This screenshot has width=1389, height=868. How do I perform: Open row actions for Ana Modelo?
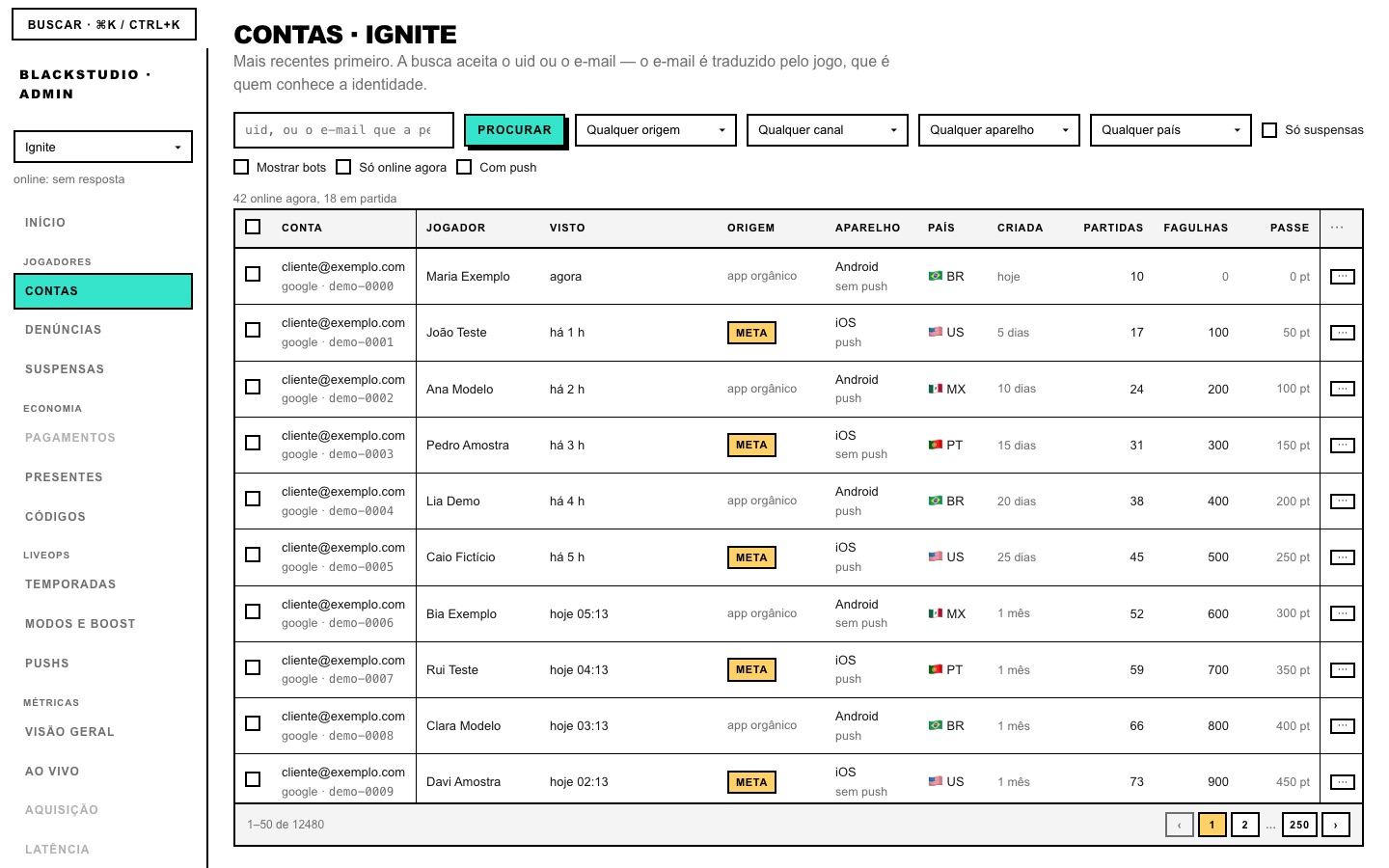pyautogui.click(x=1342, y=389)
